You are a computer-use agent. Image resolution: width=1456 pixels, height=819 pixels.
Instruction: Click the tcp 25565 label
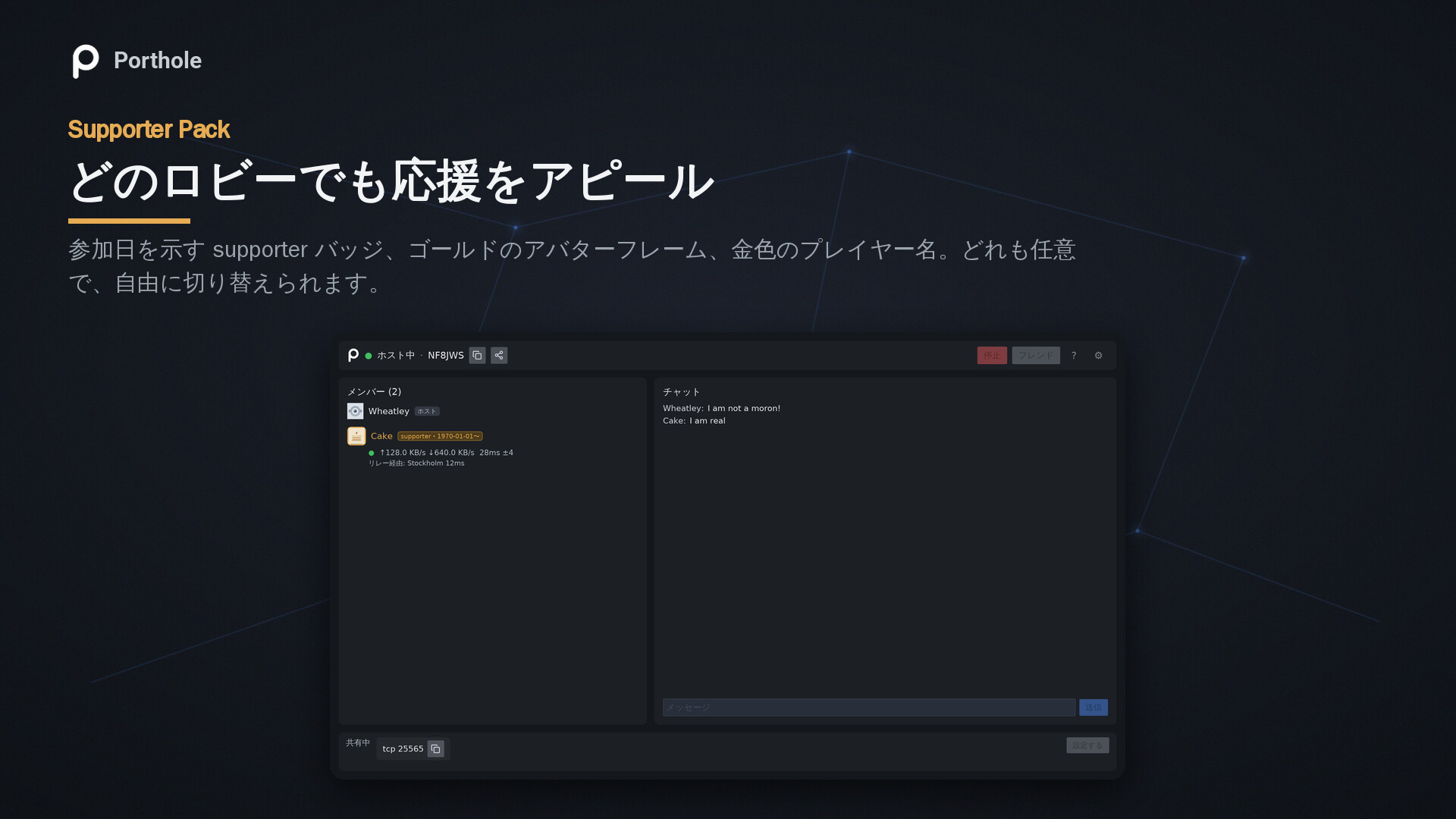click(403, 748)
